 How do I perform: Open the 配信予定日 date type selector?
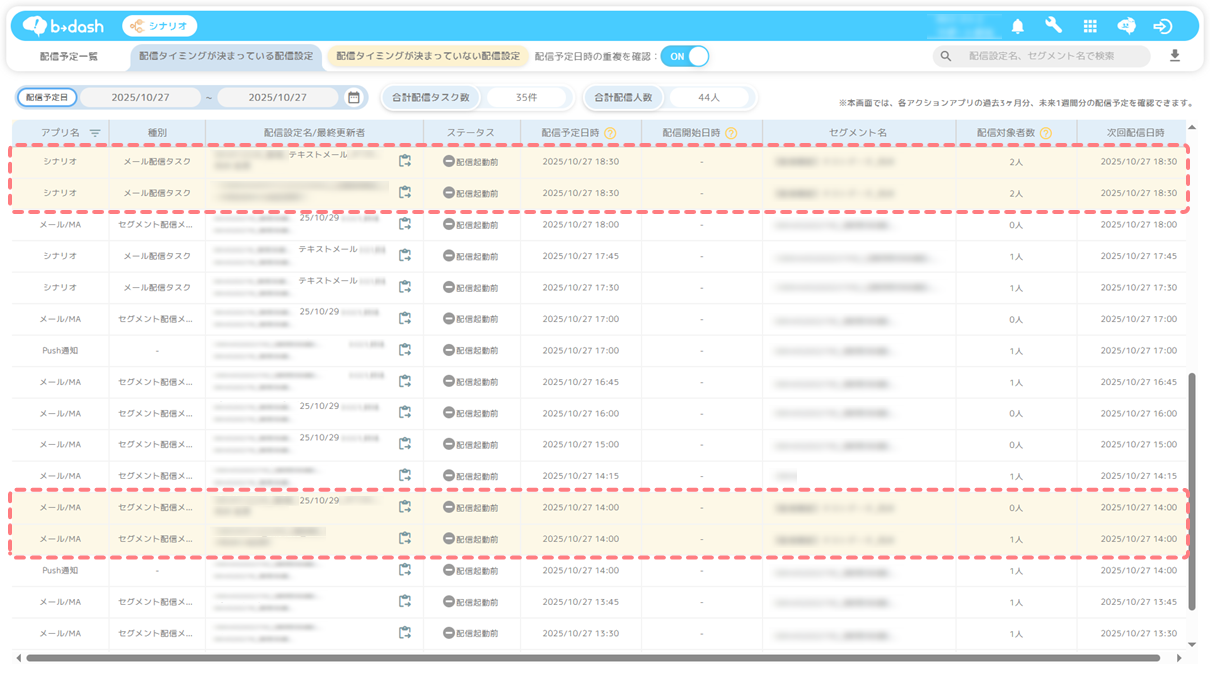(47, 98)
